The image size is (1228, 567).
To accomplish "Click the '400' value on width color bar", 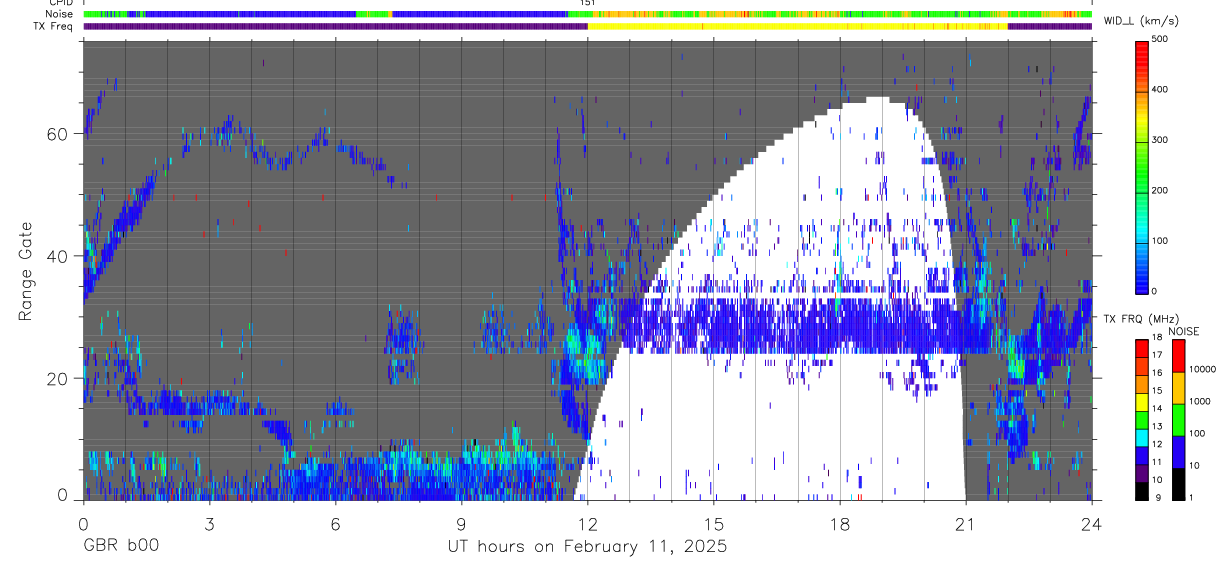I will [1160, 90].
